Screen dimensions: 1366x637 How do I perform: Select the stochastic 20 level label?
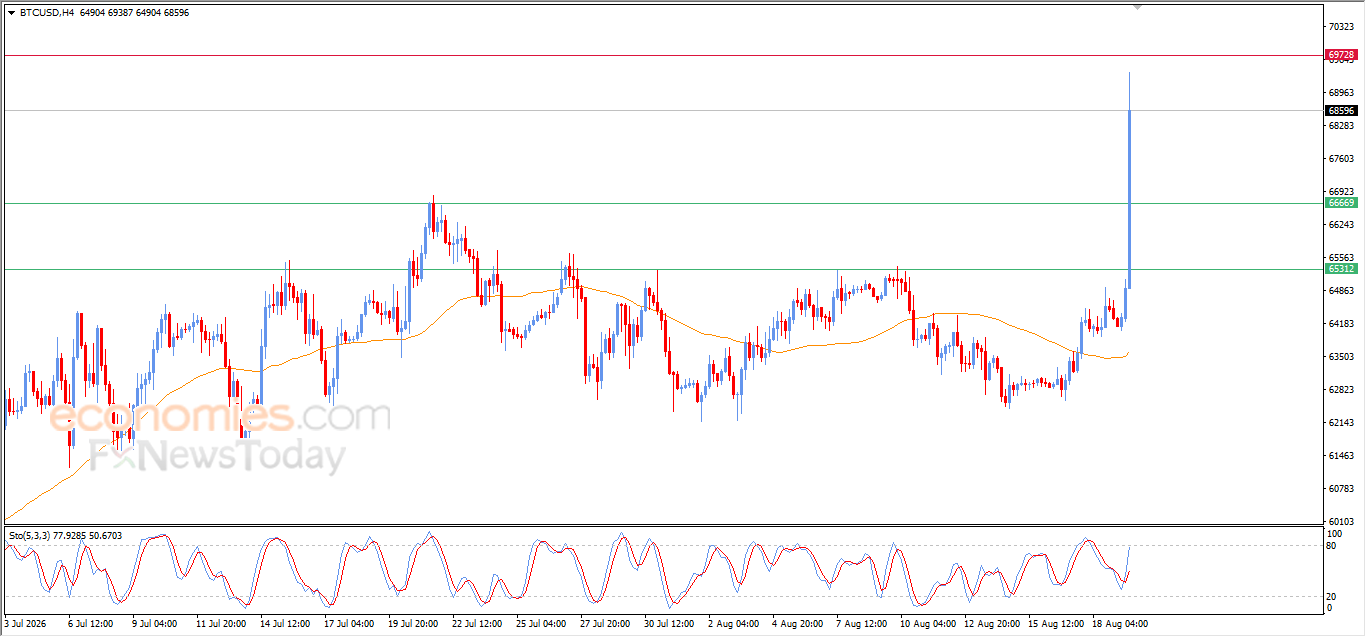(x=1331, y=597)
